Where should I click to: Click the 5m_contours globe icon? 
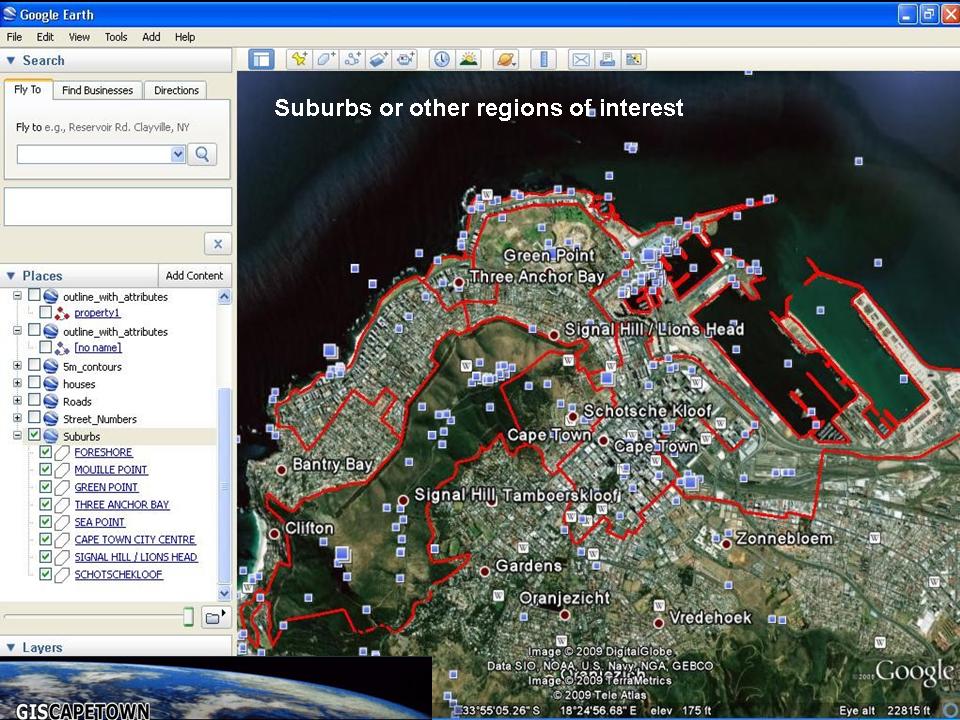(x=51, y=366)
